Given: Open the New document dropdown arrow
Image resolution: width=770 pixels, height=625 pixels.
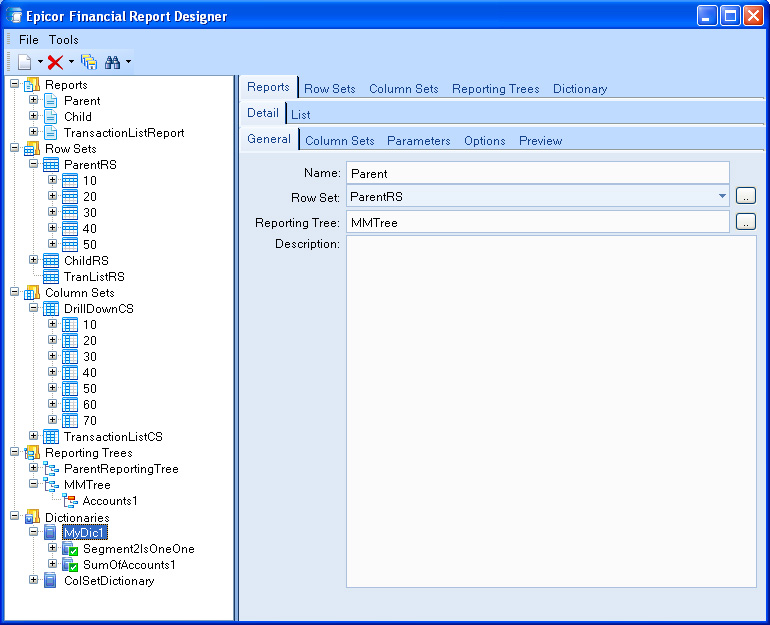Looking at the screenshot, I should click(40, 62).
